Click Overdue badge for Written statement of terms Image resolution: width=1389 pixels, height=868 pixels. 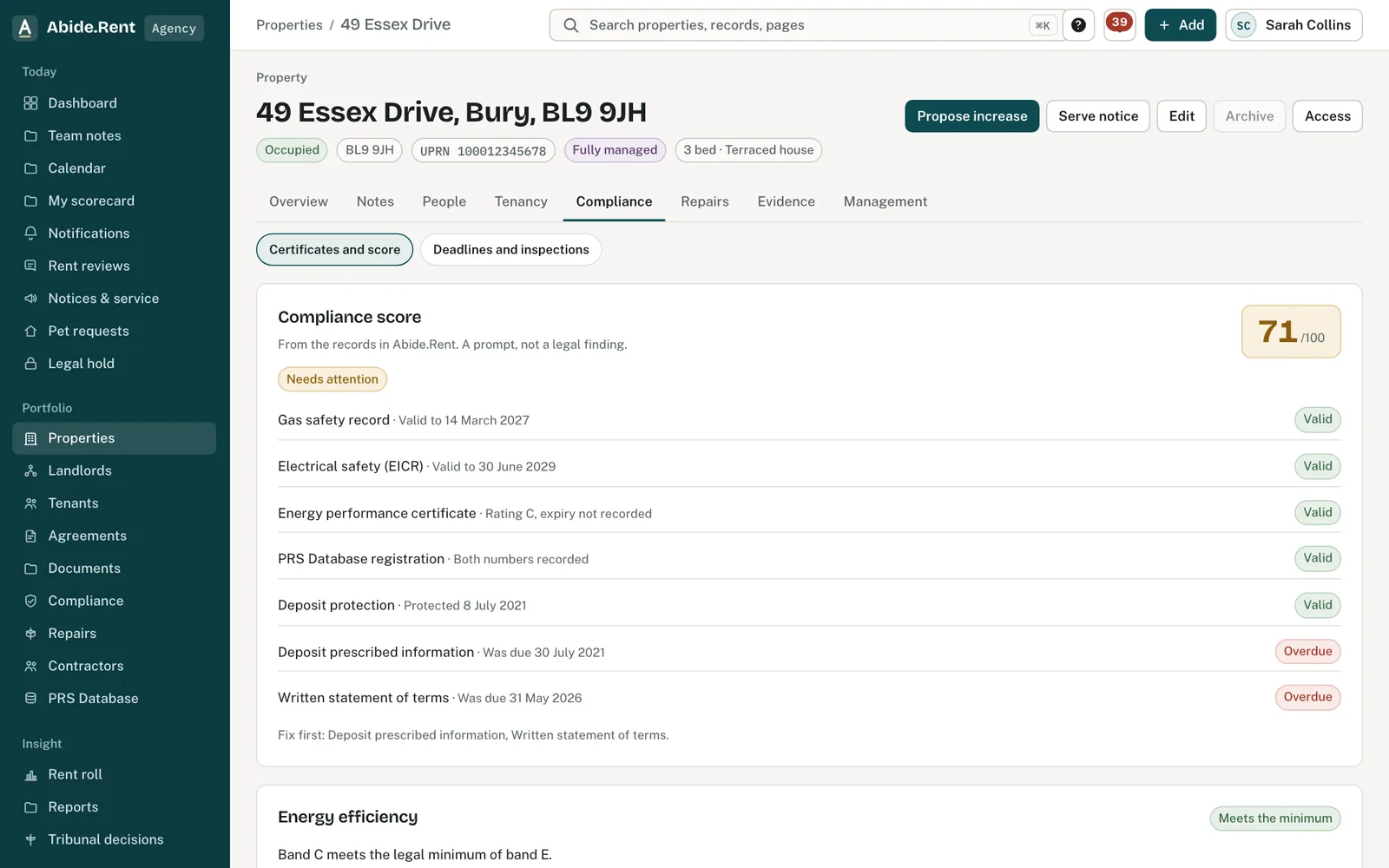(1307, 697)
